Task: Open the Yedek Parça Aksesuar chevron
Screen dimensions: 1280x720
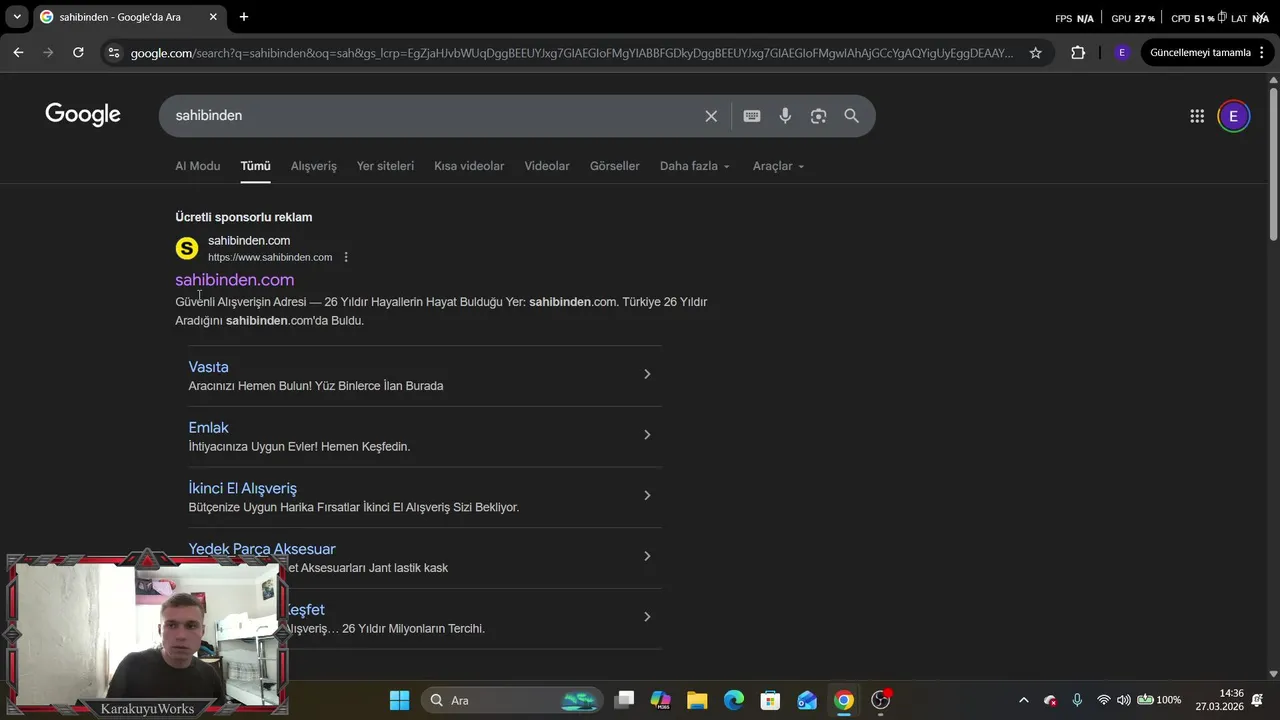Action: 647,556
